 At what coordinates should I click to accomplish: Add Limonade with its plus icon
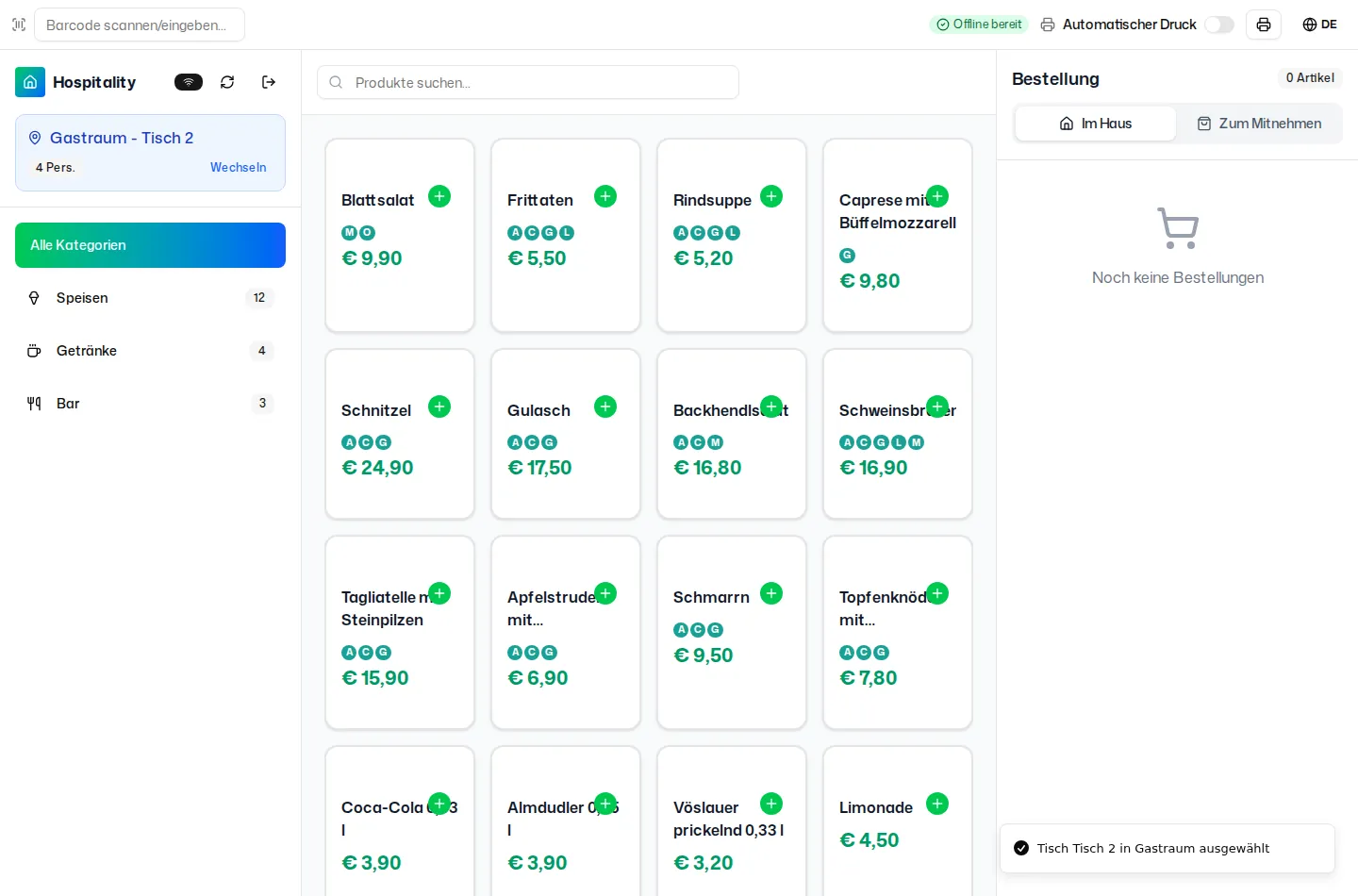[937, 804]
